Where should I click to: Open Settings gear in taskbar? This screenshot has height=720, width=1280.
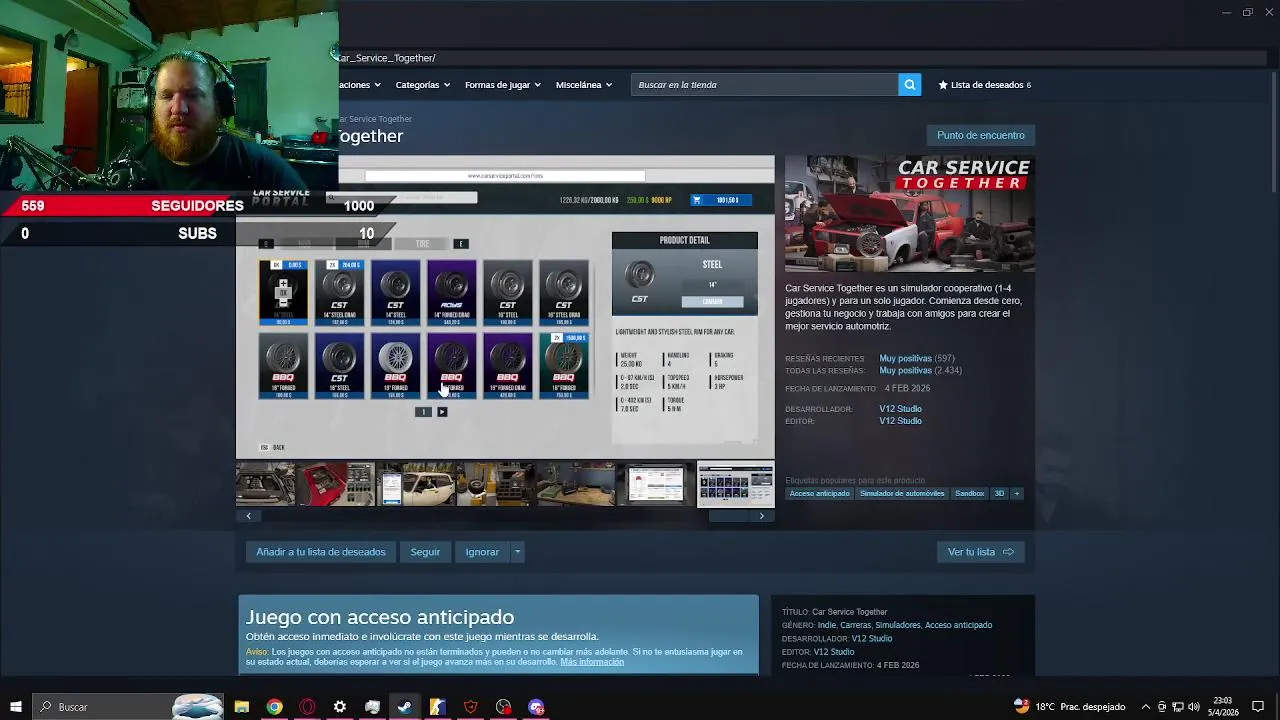click(x=340, y=707)
